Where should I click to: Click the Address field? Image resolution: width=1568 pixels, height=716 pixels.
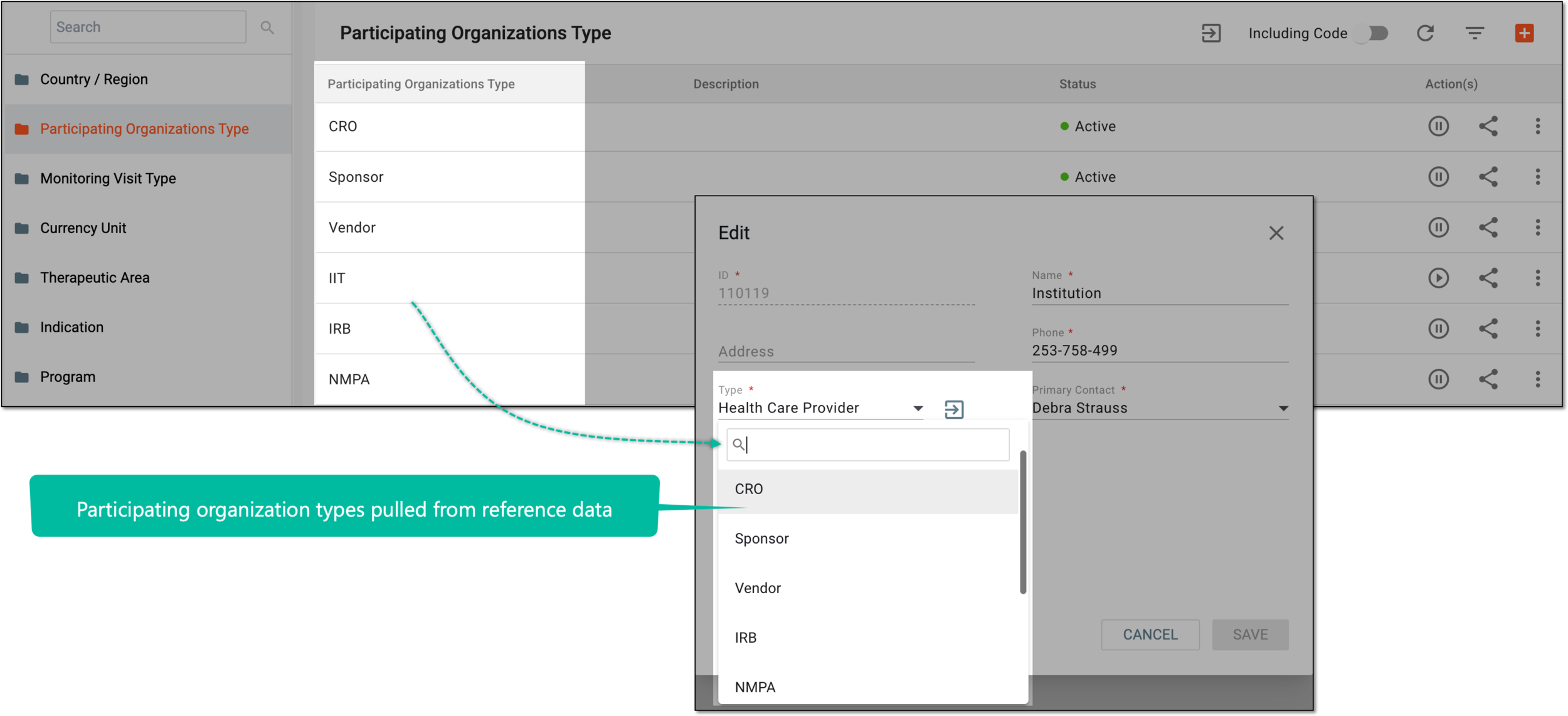coord(846,351)
